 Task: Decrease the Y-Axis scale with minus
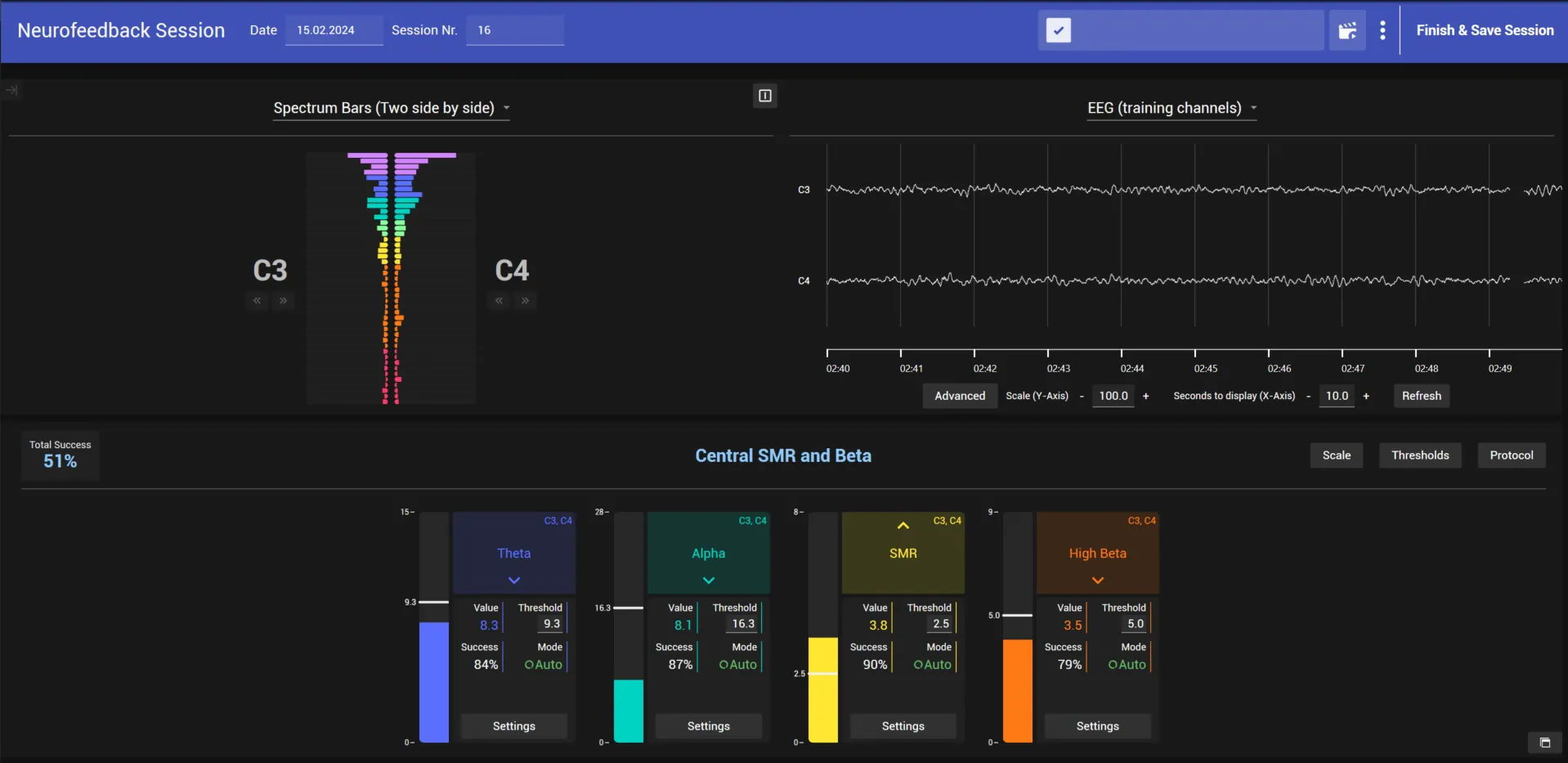[x=1082, y=396]
